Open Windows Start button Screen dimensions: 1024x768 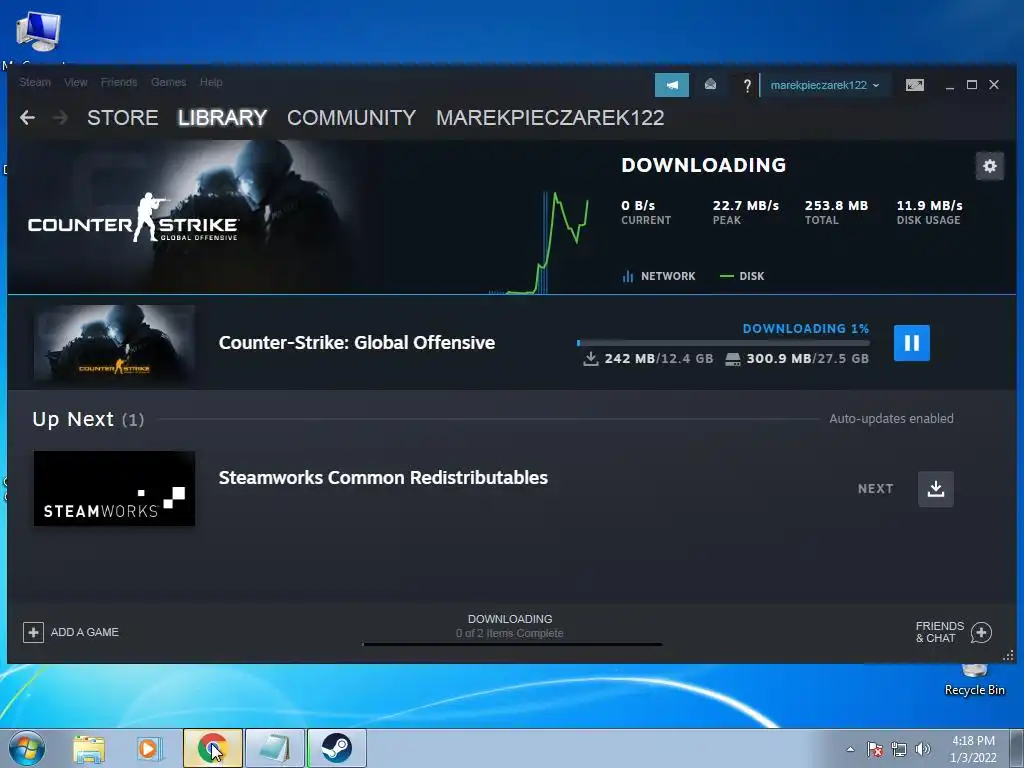(27, 748)
